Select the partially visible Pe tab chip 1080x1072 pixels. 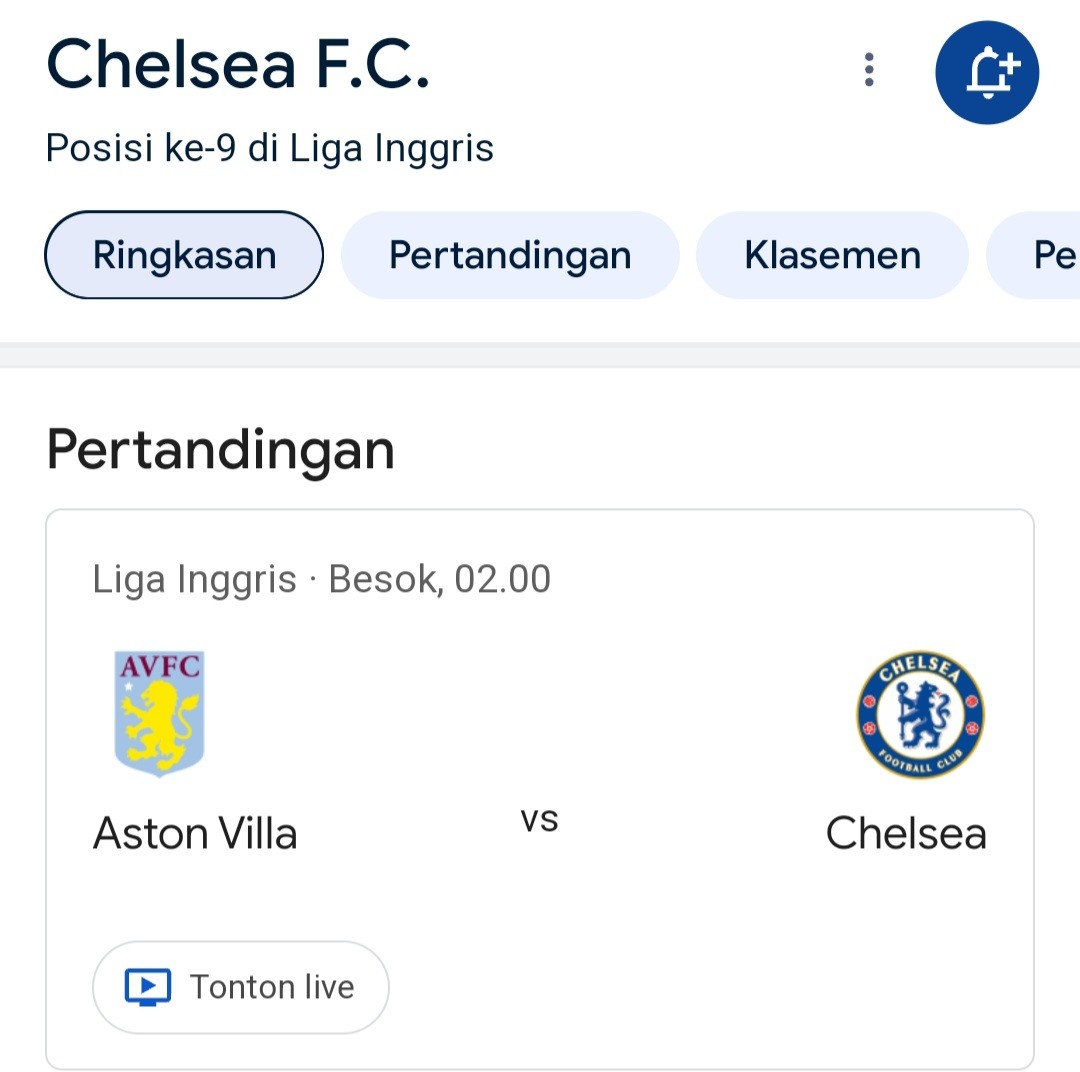1033,255
